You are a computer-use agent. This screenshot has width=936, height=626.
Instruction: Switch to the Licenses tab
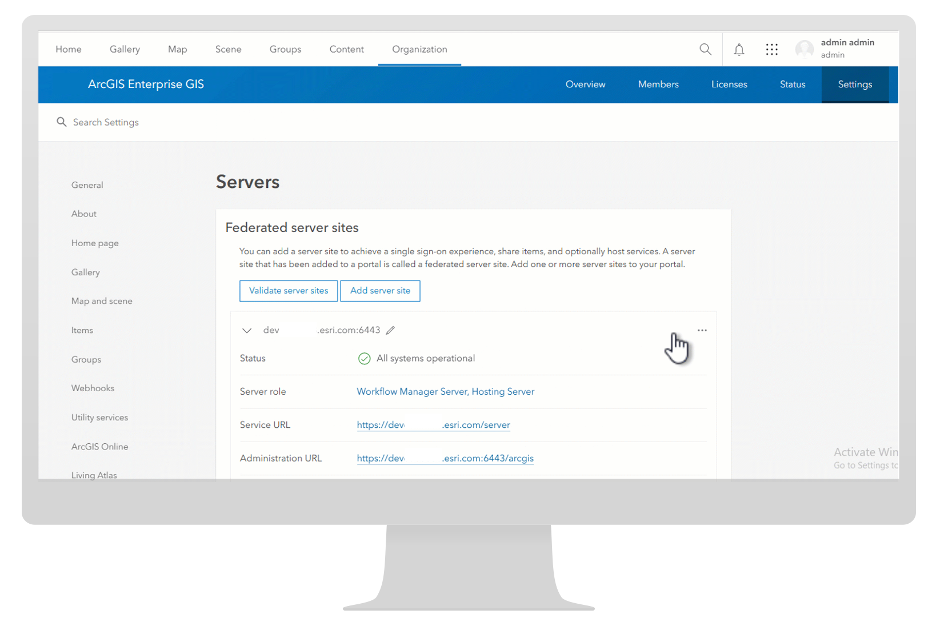[729, 84]
